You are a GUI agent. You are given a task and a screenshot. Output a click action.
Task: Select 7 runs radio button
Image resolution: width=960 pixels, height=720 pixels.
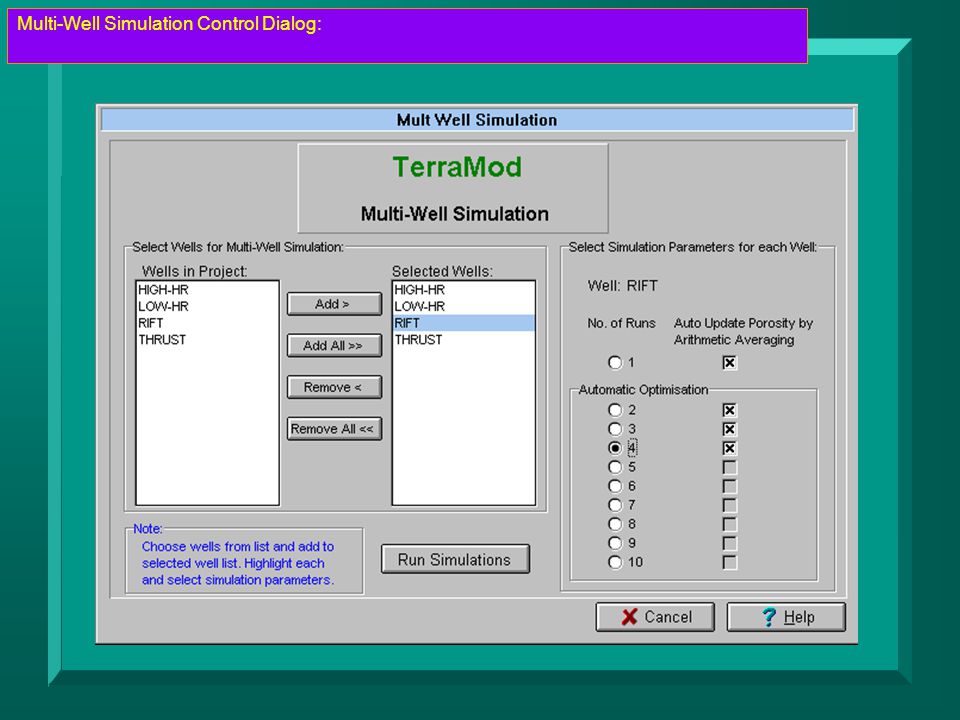615,504
